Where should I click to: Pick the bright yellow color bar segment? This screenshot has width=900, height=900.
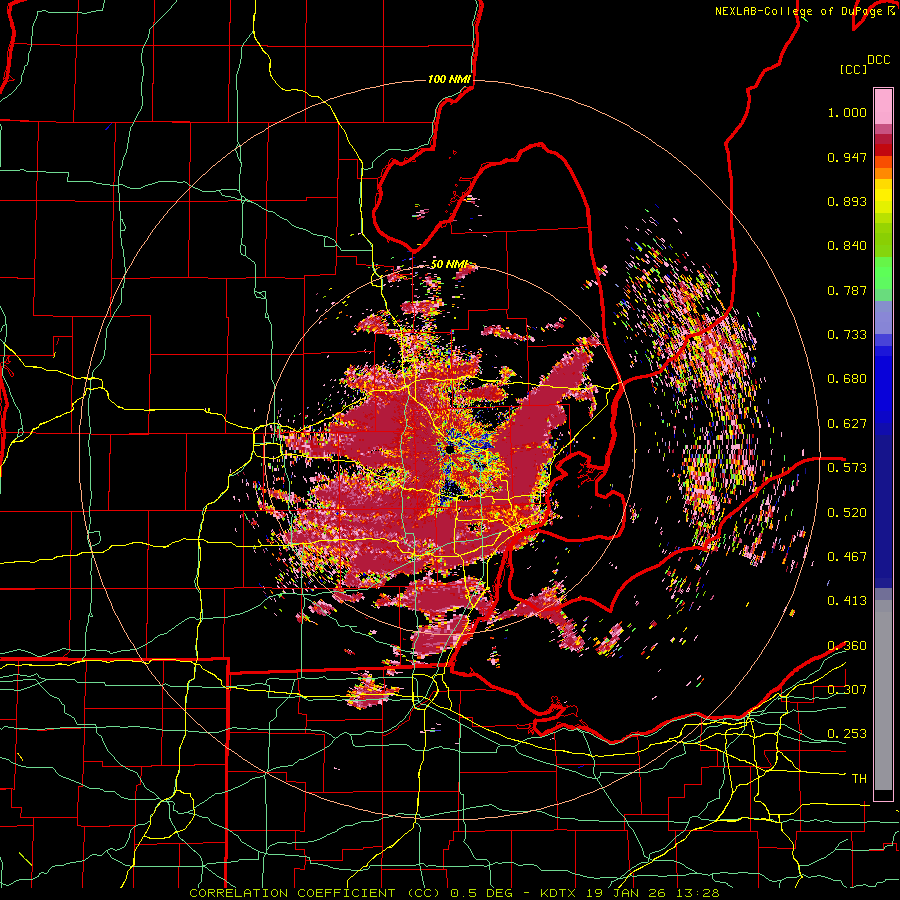(x=883, y=197)
